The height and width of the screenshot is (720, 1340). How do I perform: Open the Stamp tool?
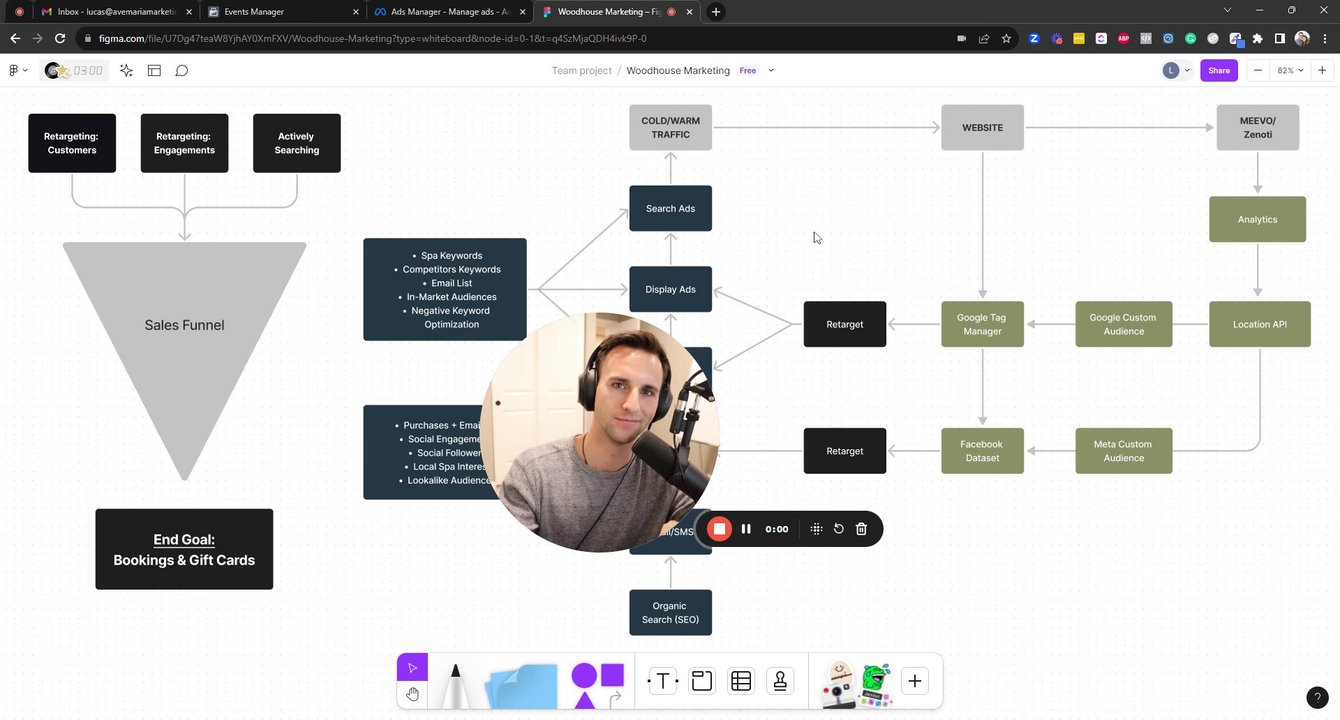pos(780,681)
